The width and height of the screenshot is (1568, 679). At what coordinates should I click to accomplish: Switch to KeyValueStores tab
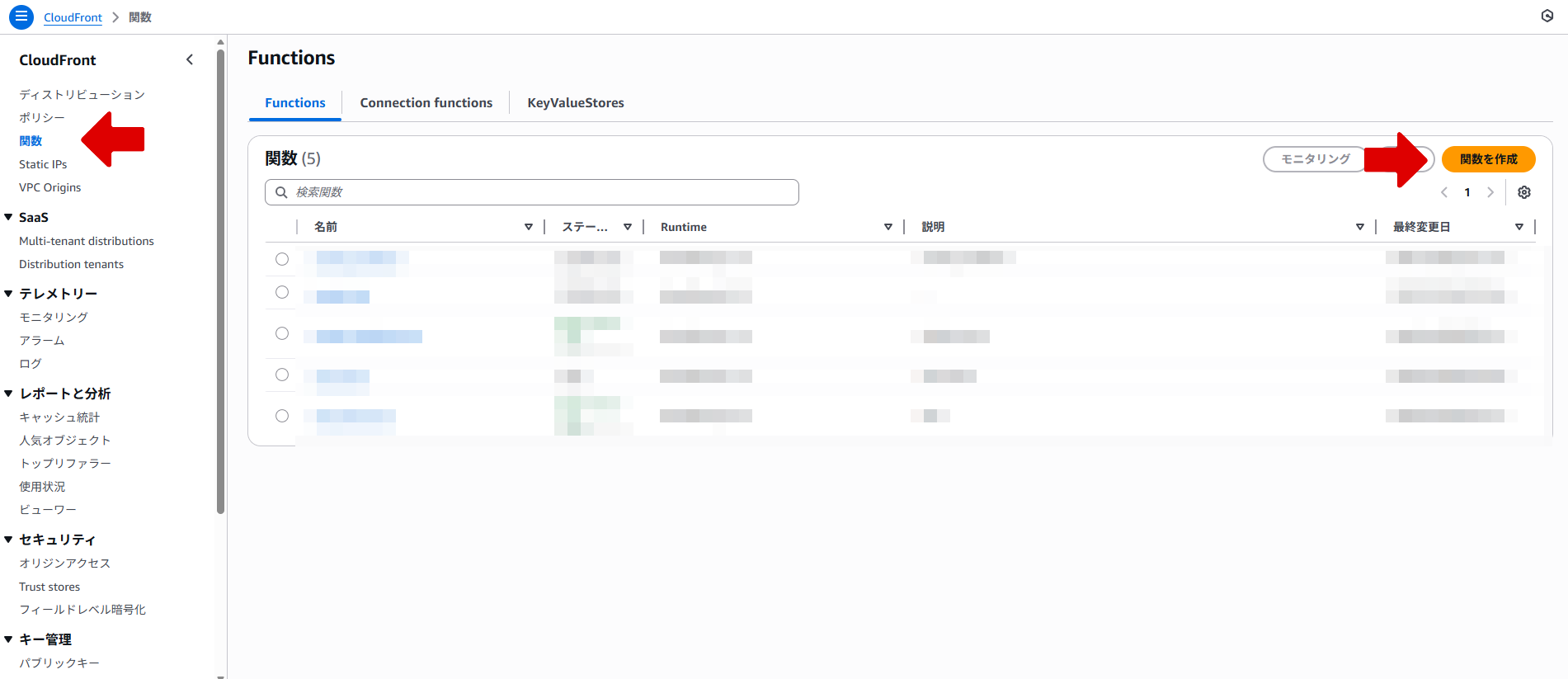tap(575, 103)
